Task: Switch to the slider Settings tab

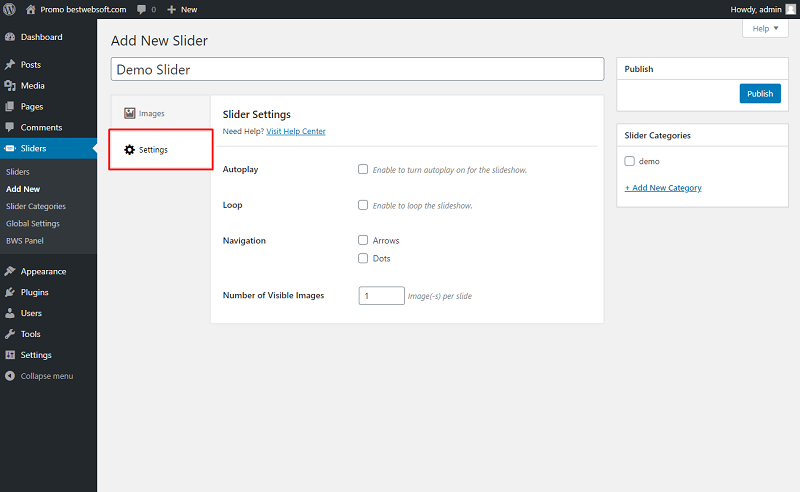Action: [161, 150]
